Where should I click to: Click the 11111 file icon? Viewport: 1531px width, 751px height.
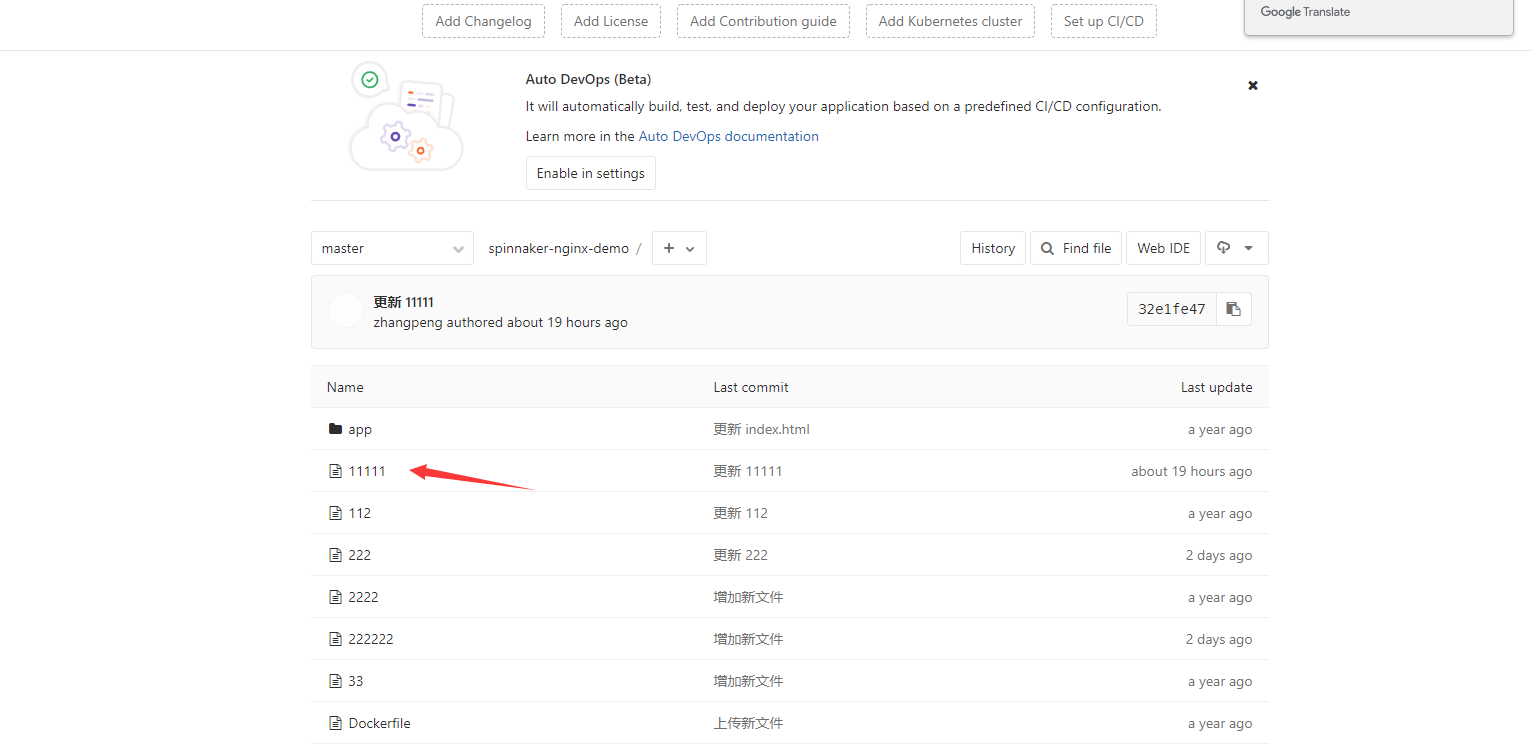pos(335,471)
